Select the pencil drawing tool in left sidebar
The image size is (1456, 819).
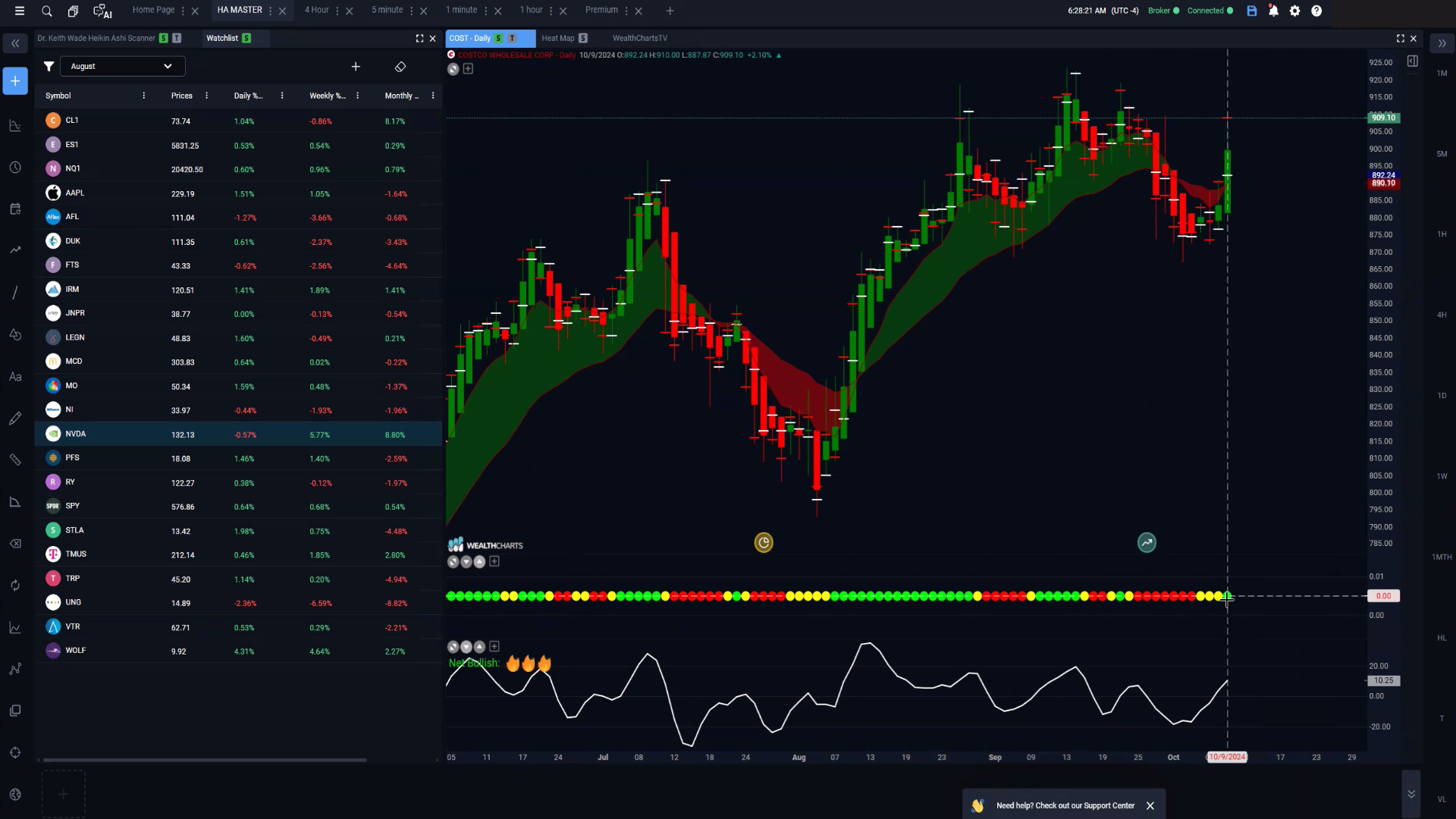[x=15, y=419]
